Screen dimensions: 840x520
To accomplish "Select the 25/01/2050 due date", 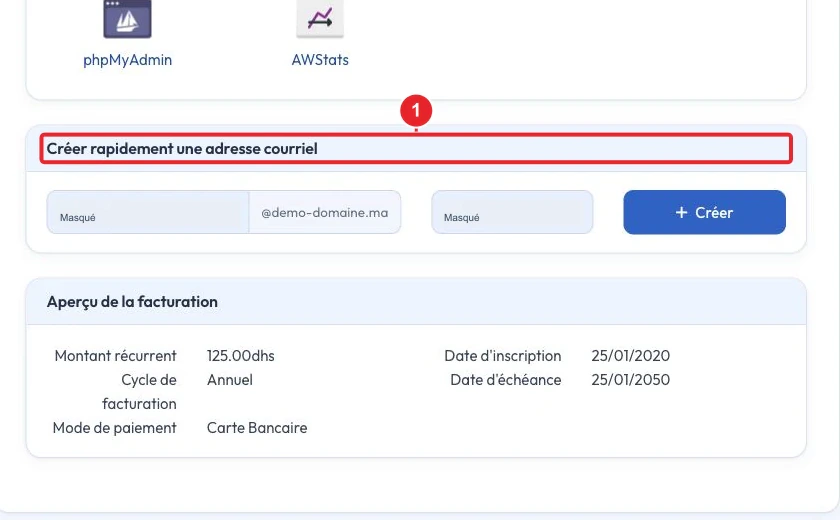I will coord(631,380).
